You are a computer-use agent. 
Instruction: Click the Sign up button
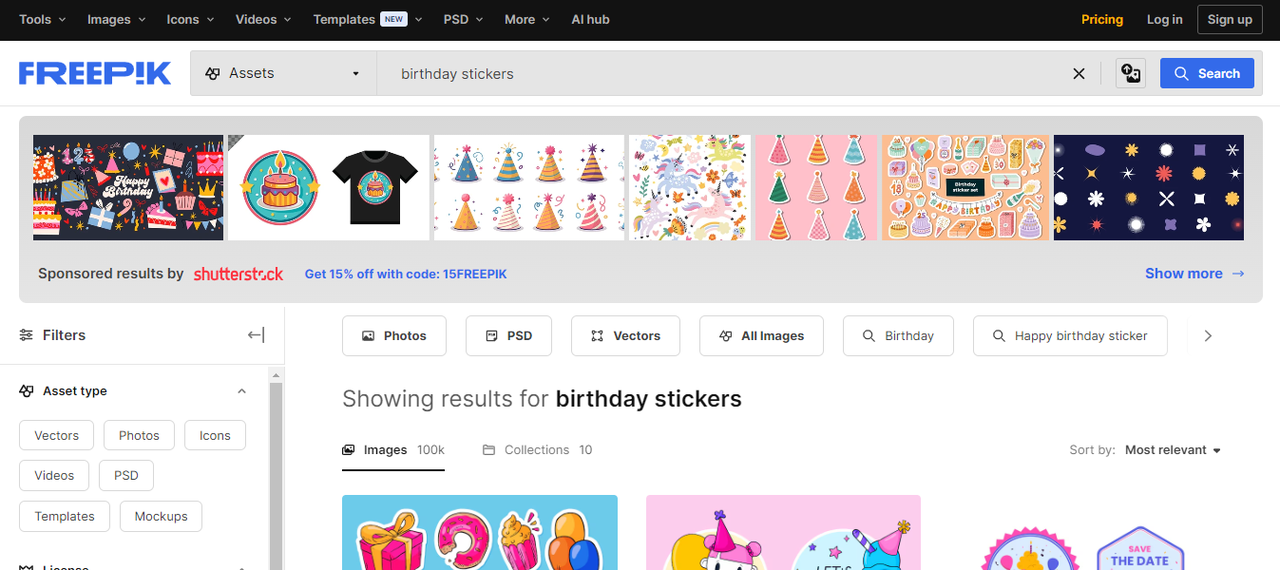(x=1230, y=19)
